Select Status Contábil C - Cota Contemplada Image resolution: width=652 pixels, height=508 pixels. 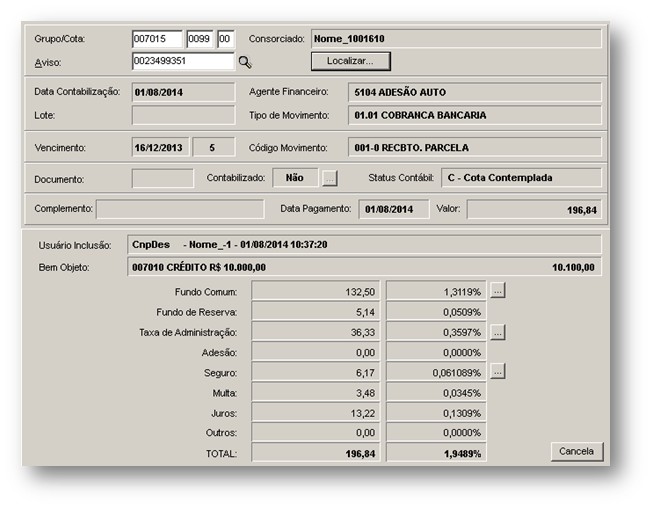(521, 178)
